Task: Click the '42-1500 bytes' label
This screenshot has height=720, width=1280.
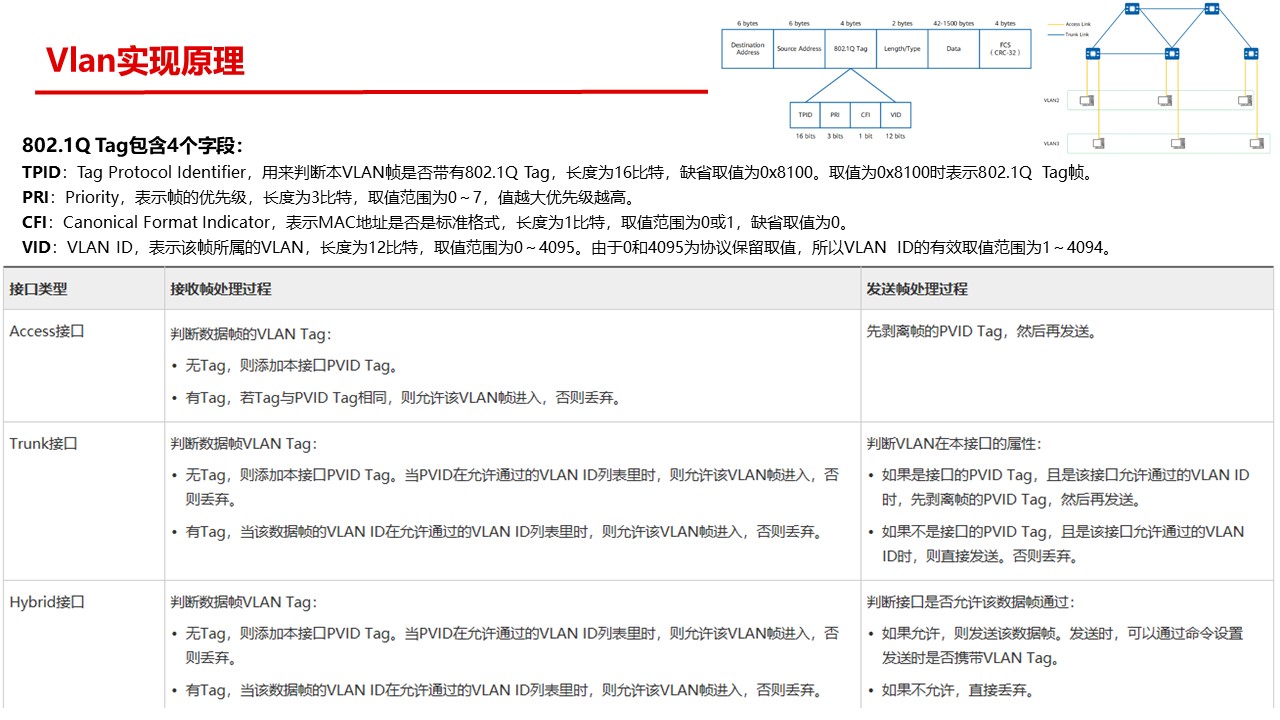Action: click(x=953, y=23)
